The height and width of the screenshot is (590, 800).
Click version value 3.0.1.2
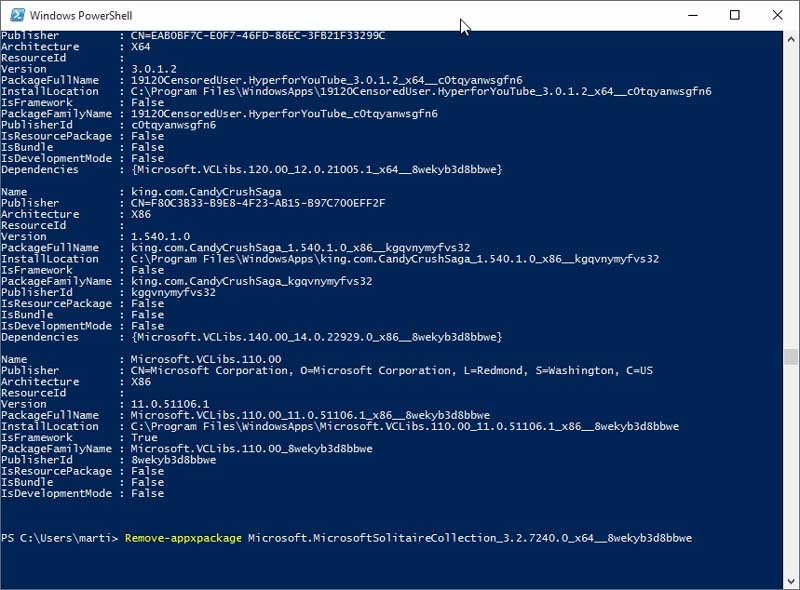(154, 69)
